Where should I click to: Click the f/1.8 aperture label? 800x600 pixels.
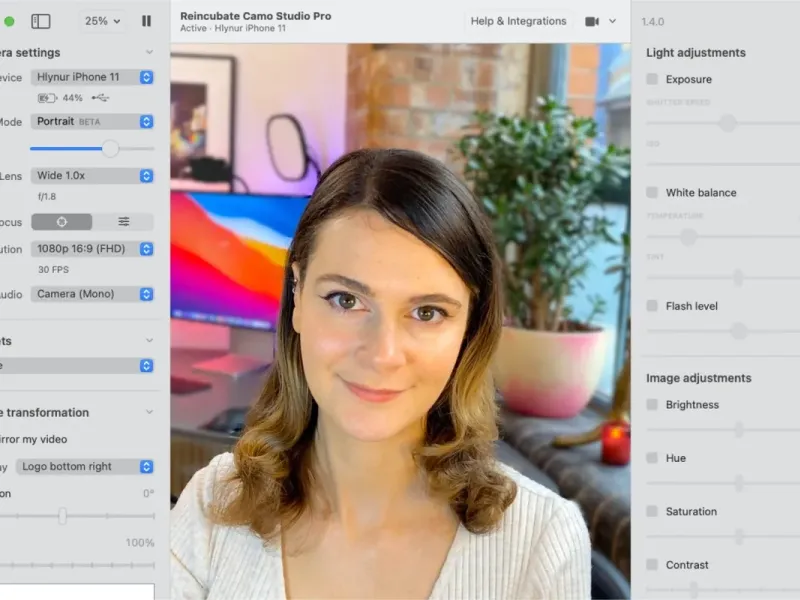coord(47,196)
